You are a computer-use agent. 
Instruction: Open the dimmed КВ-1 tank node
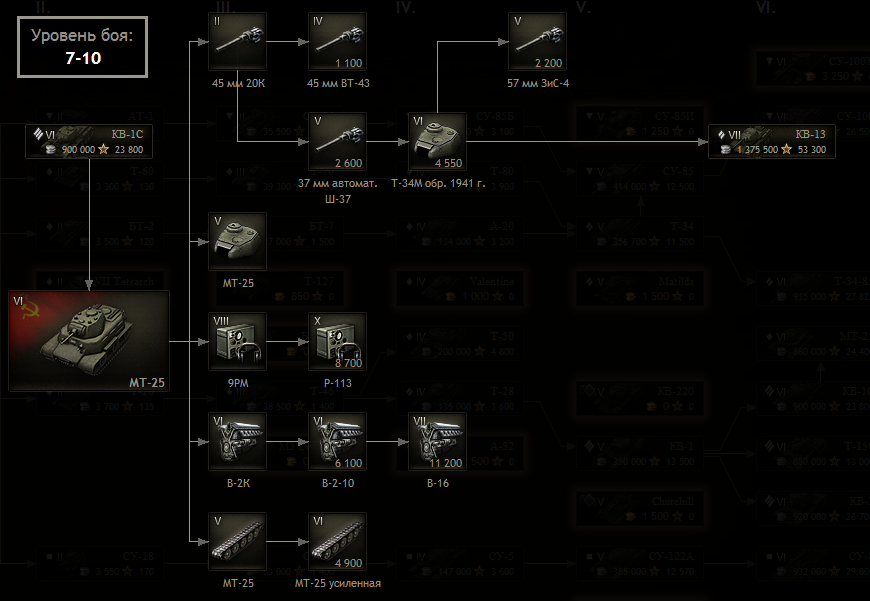tap(640, 453)
